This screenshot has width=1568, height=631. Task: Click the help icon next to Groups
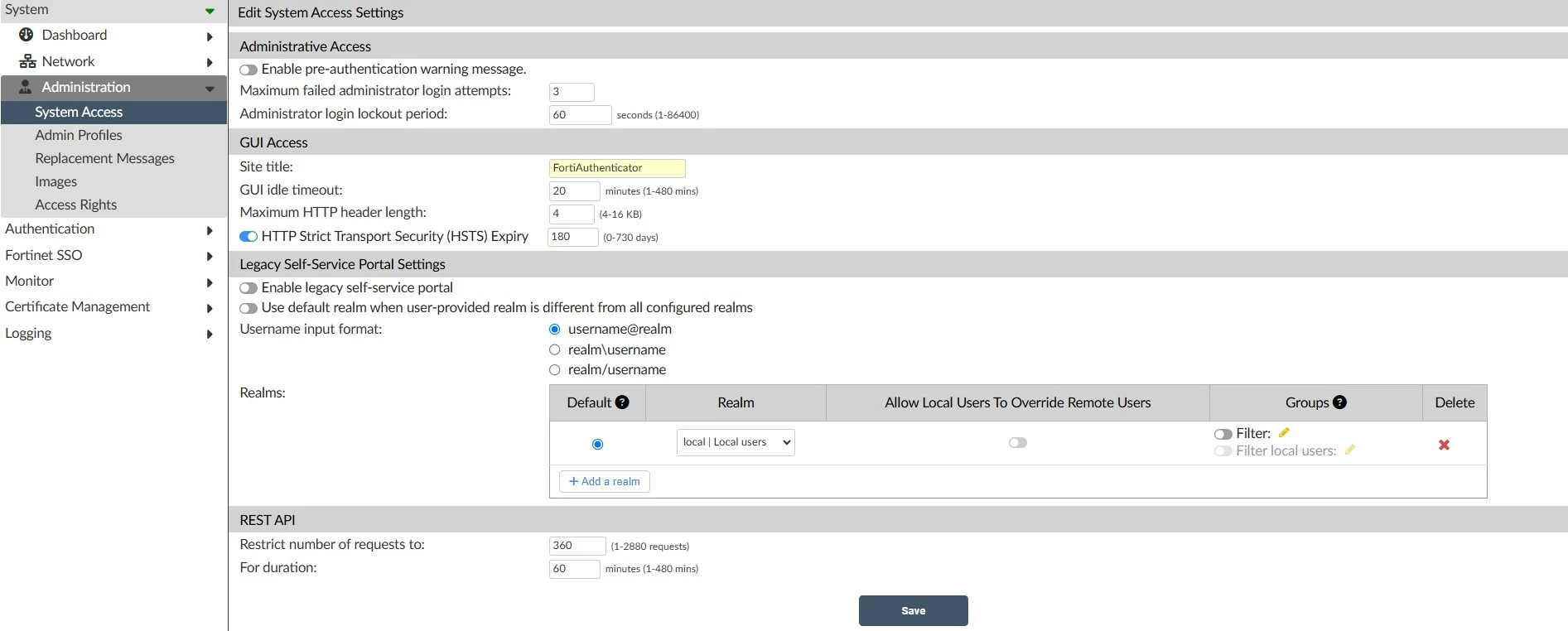coord(1339,402)
